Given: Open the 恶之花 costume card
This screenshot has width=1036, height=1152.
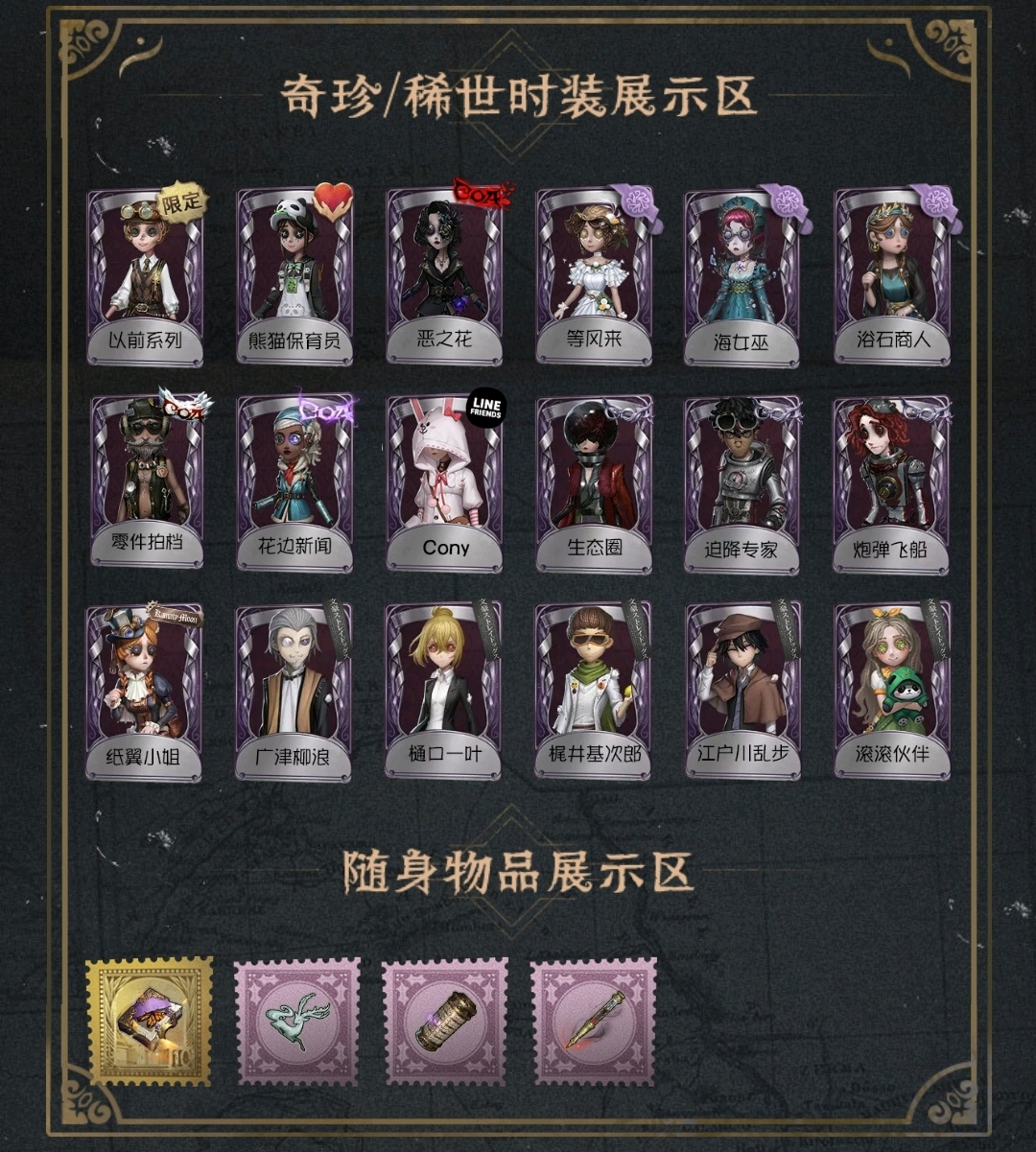Looking at the screenshot, I should [444, 276].
